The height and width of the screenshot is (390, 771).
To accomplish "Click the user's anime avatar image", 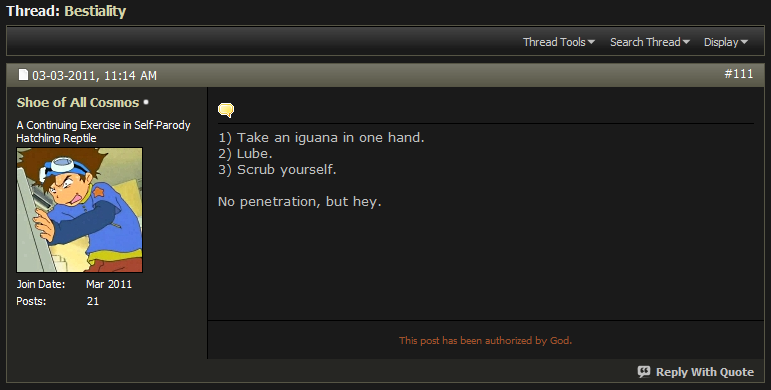I will coord(80,210).
